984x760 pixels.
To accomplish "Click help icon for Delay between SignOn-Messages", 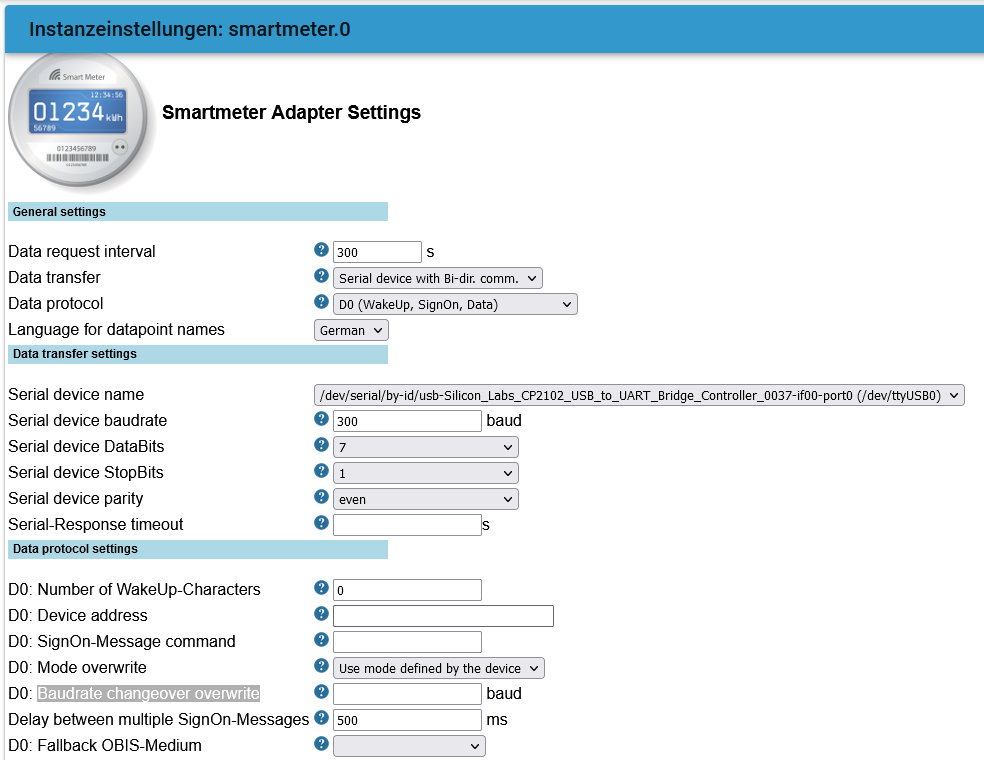I will point(321,718).
